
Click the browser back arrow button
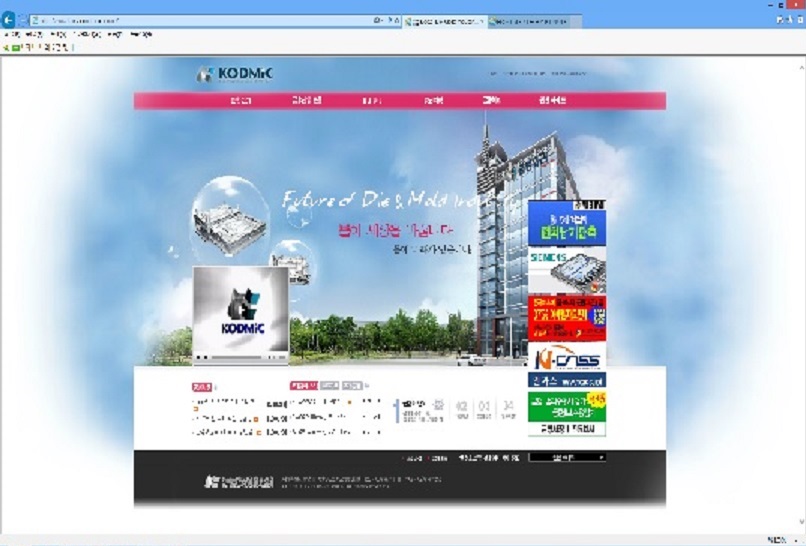coord(9,20)
